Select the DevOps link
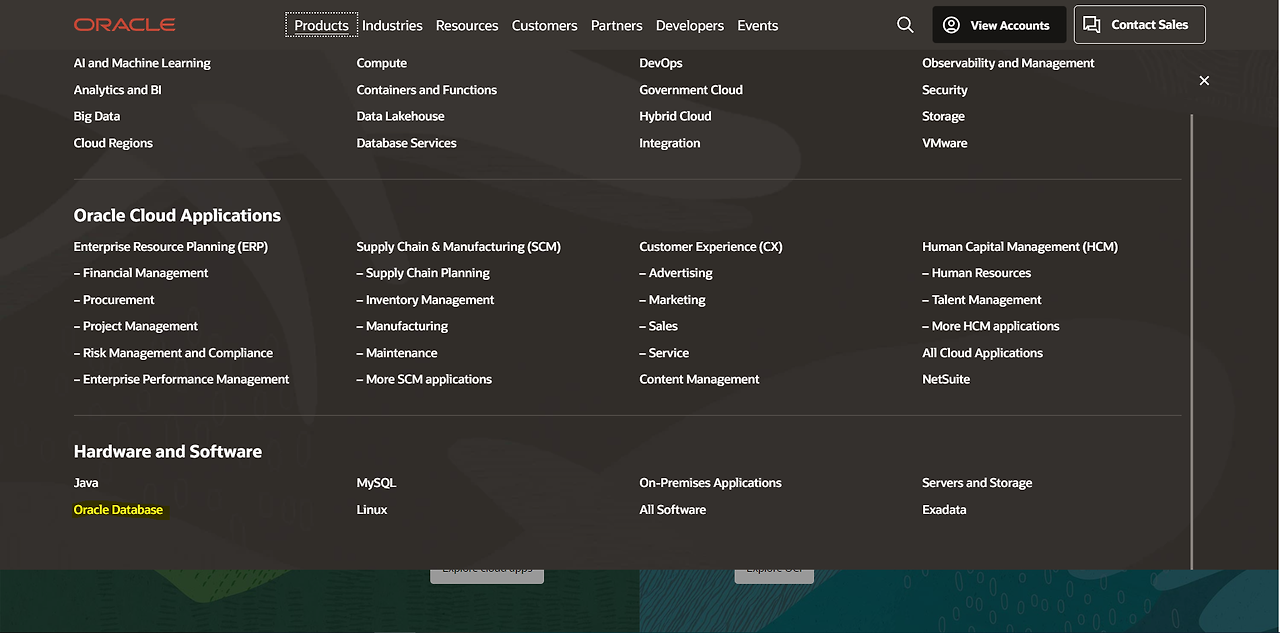Image resolution: width=1280 pixels, height=633 pixels. point(661,63)
